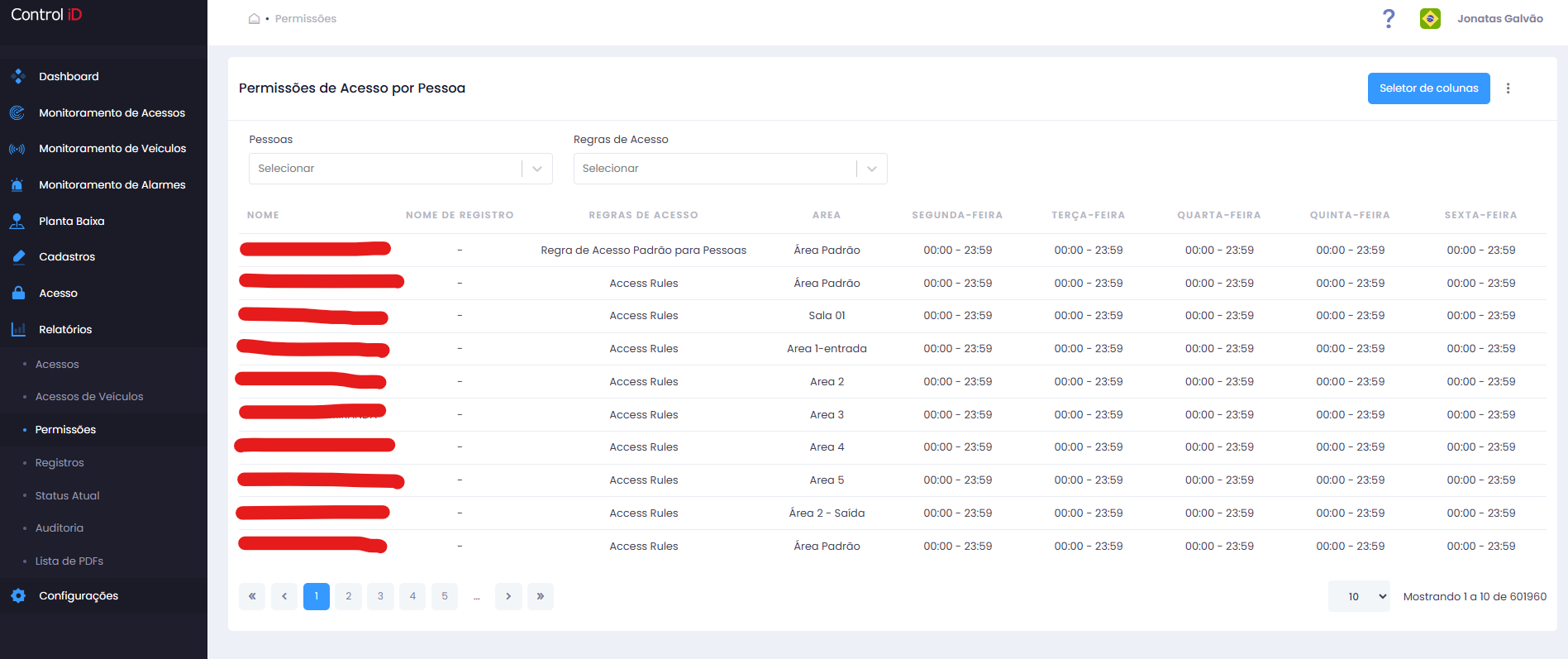Screen dimensions: 1568x659
Task: Click Permissões breadcrumb link
Action: coord(306,18)
